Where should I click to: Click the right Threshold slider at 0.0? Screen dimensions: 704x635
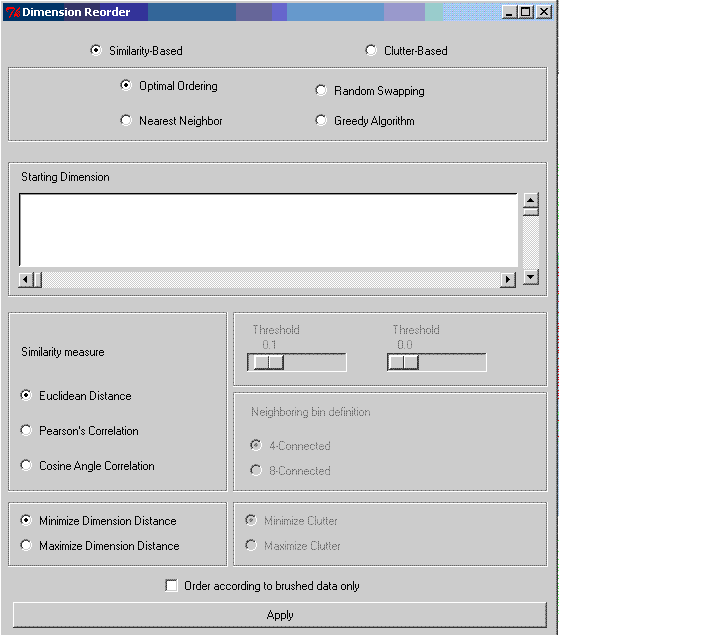tap(403, 362)
